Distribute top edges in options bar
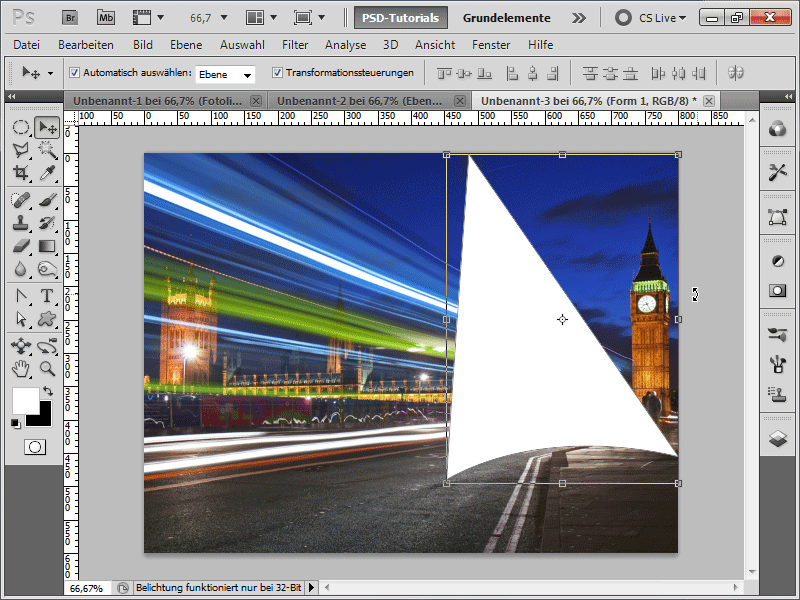800x600 pixels. (590, 73)
